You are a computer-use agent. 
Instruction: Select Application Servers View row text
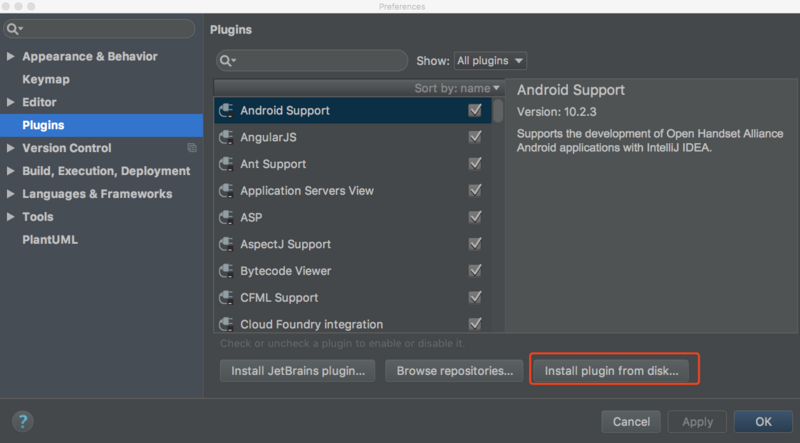pos(307,191)
